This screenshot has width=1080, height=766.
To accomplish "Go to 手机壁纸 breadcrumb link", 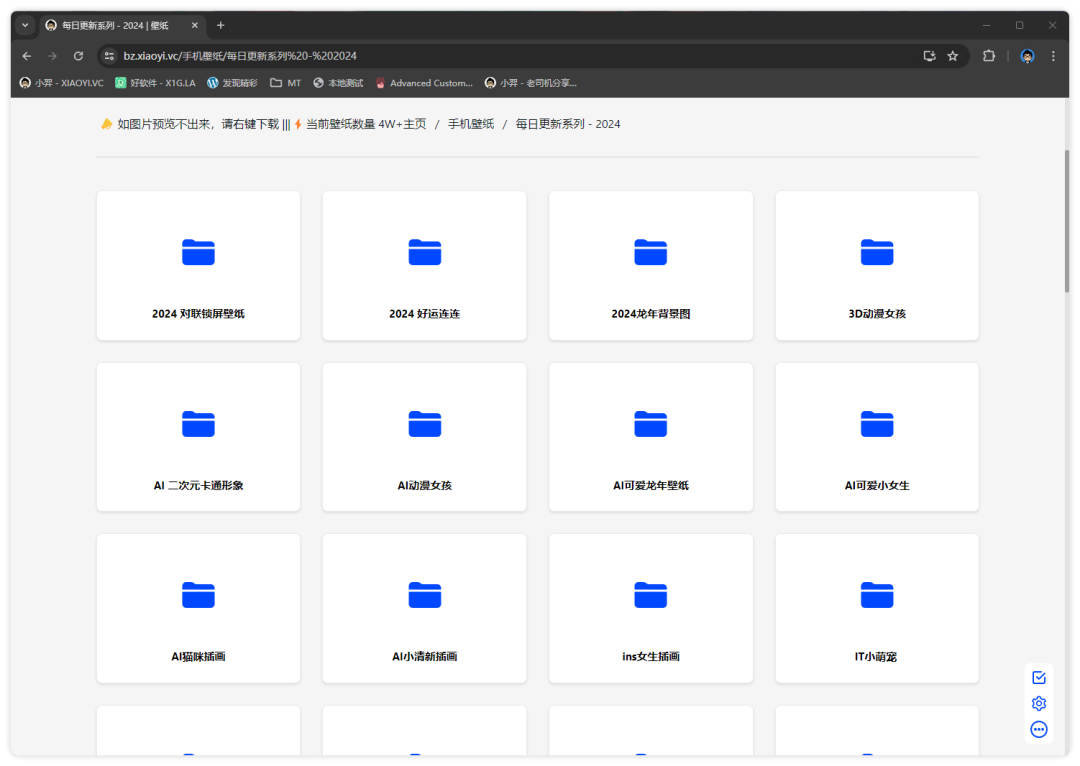I will click(x=470, y=124).
